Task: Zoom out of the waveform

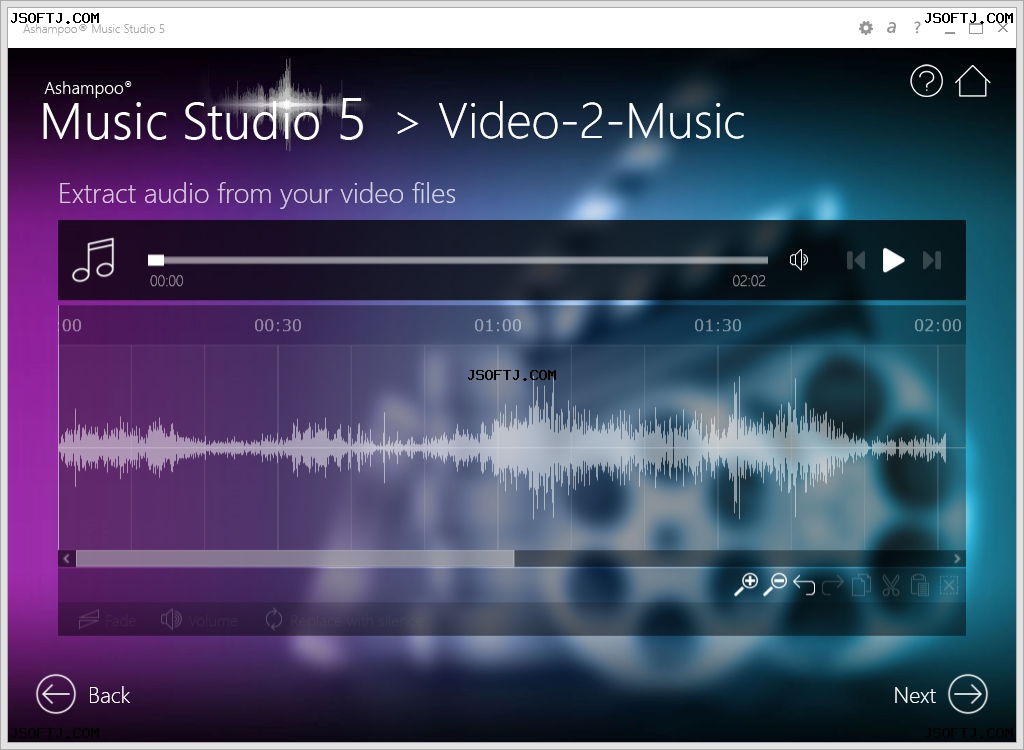Action: click(x=775, y=585)
